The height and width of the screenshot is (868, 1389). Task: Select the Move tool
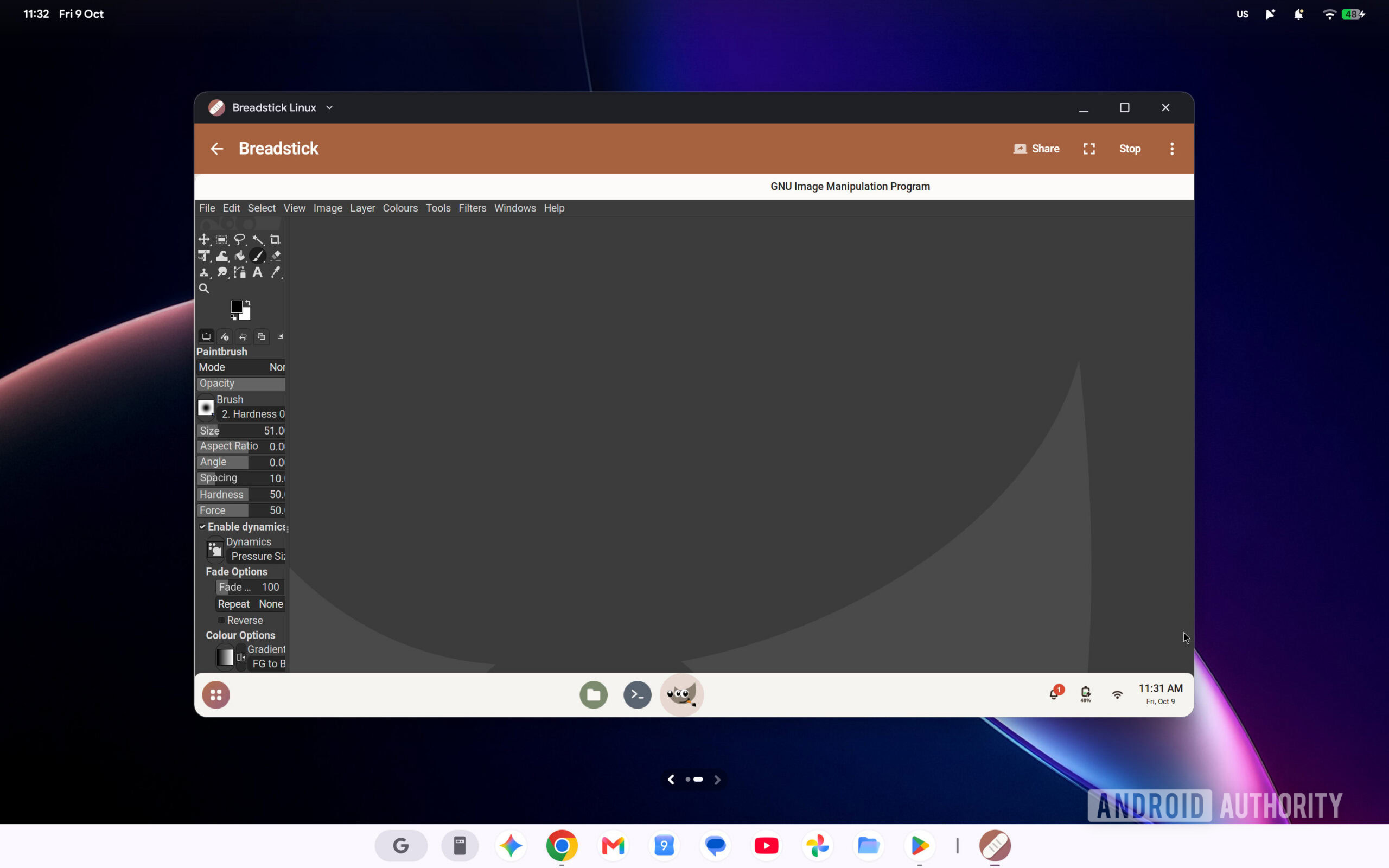[x=204, y=239]
